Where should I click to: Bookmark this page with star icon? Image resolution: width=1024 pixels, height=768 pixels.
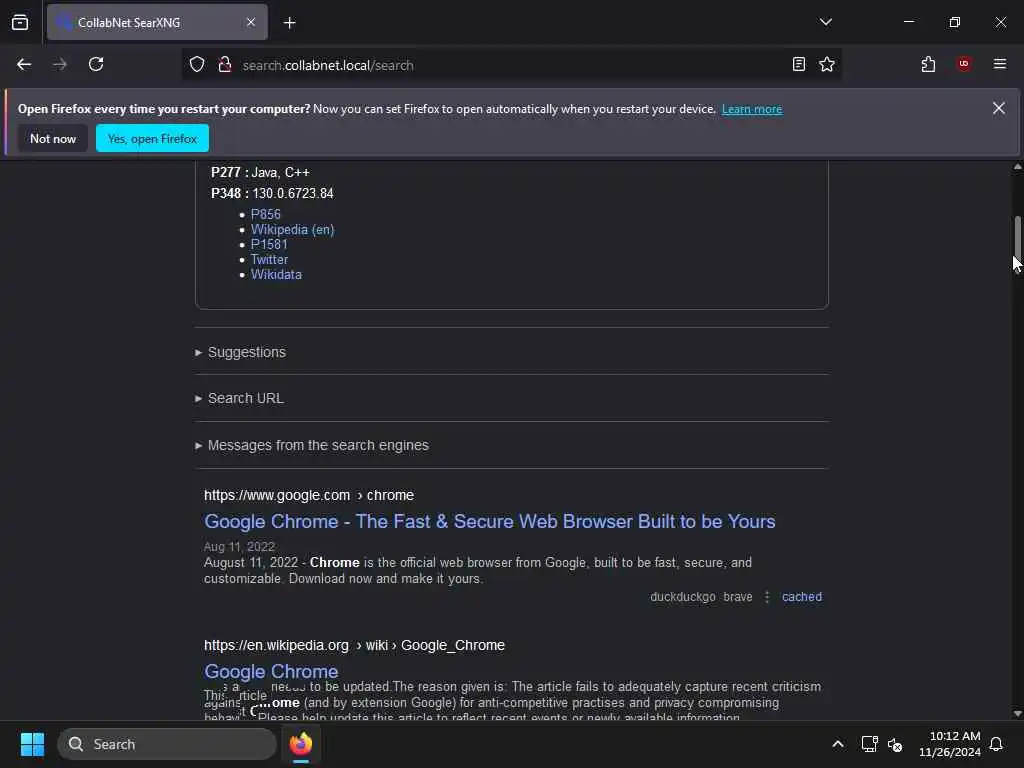pos(827,65)
